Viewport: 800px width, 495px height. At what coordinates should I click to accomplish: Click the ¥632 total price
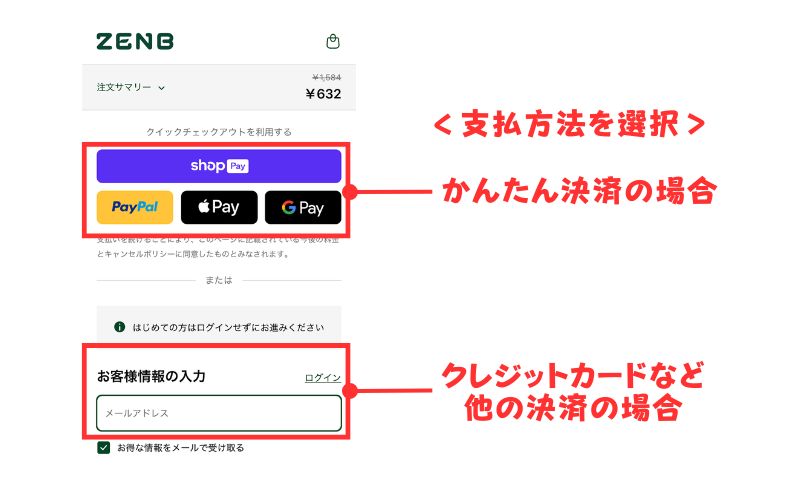323,94
